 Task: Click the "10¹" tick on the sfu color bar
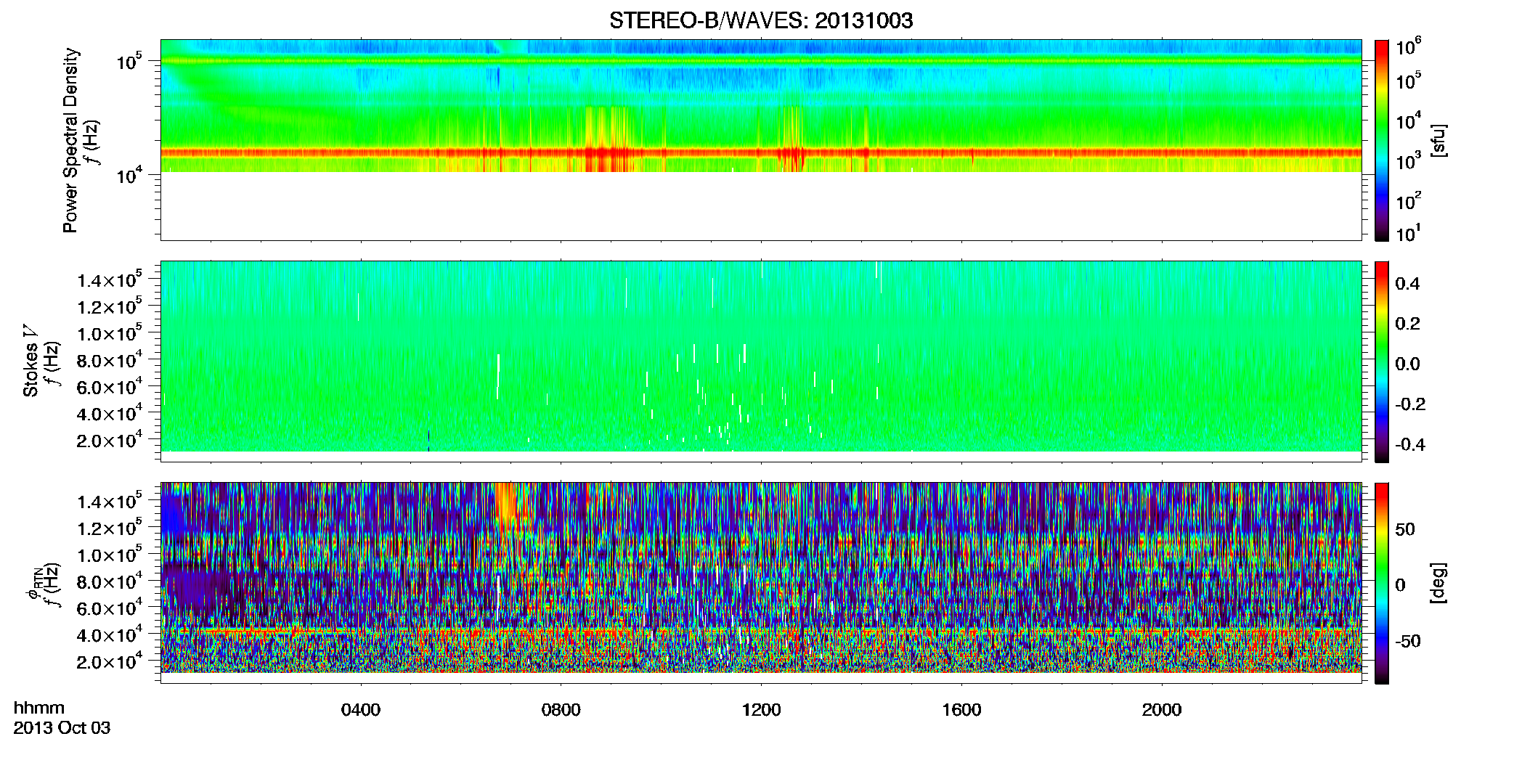coord(1408,233)
